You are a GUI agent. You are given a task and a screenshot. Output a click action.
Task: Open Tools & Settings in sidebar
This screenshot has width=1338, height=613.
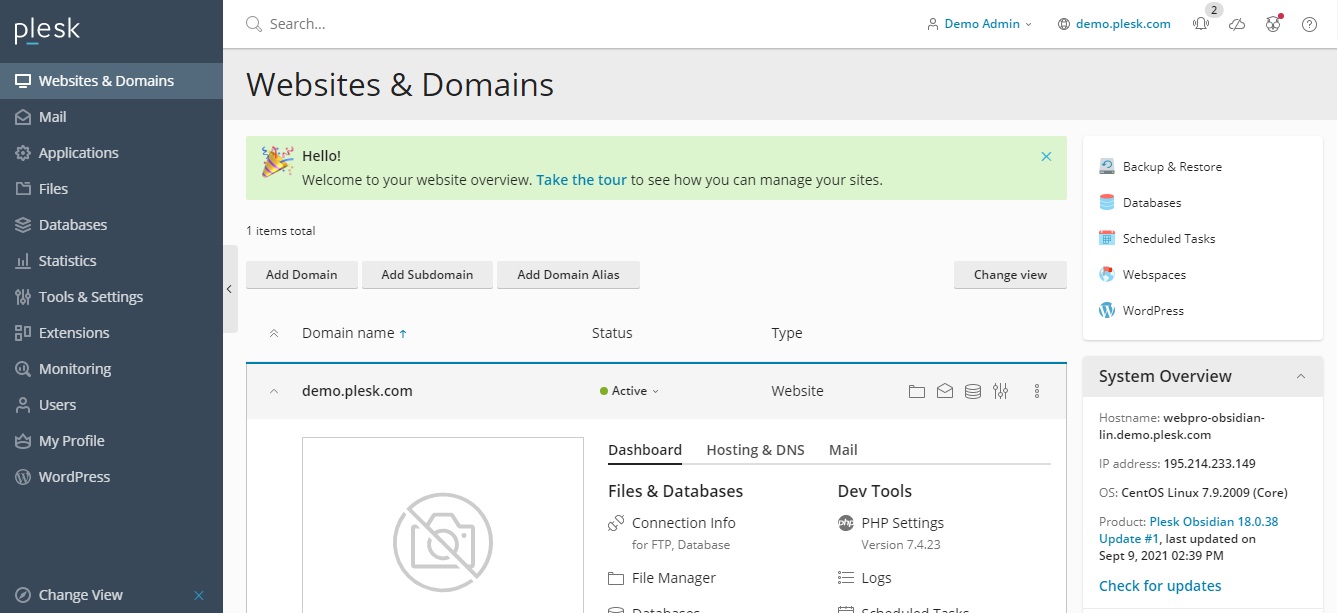(90, 297)
